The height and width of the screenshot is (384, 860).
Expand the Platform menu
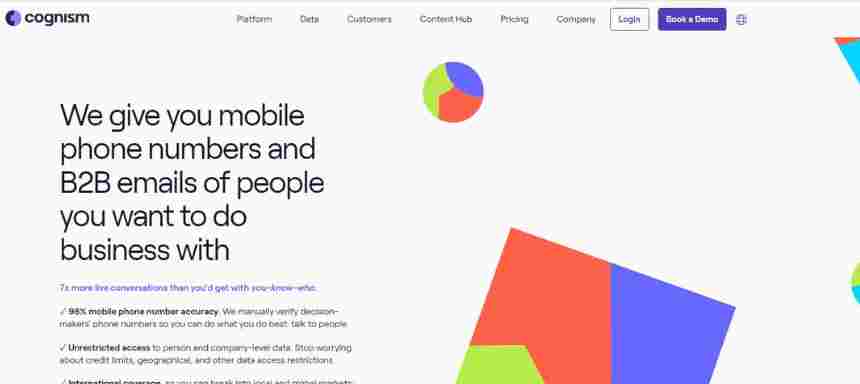pos(254,19)
